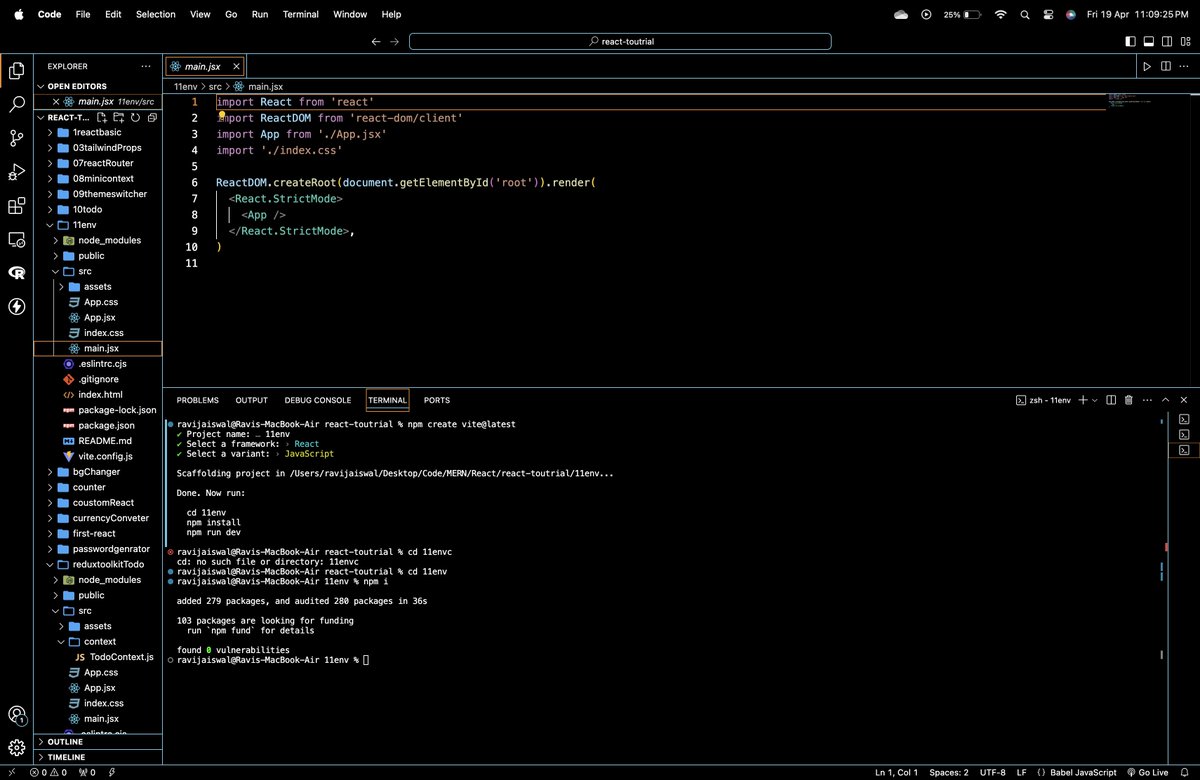Toggle the primary side bar visibility

point(1131,42)
